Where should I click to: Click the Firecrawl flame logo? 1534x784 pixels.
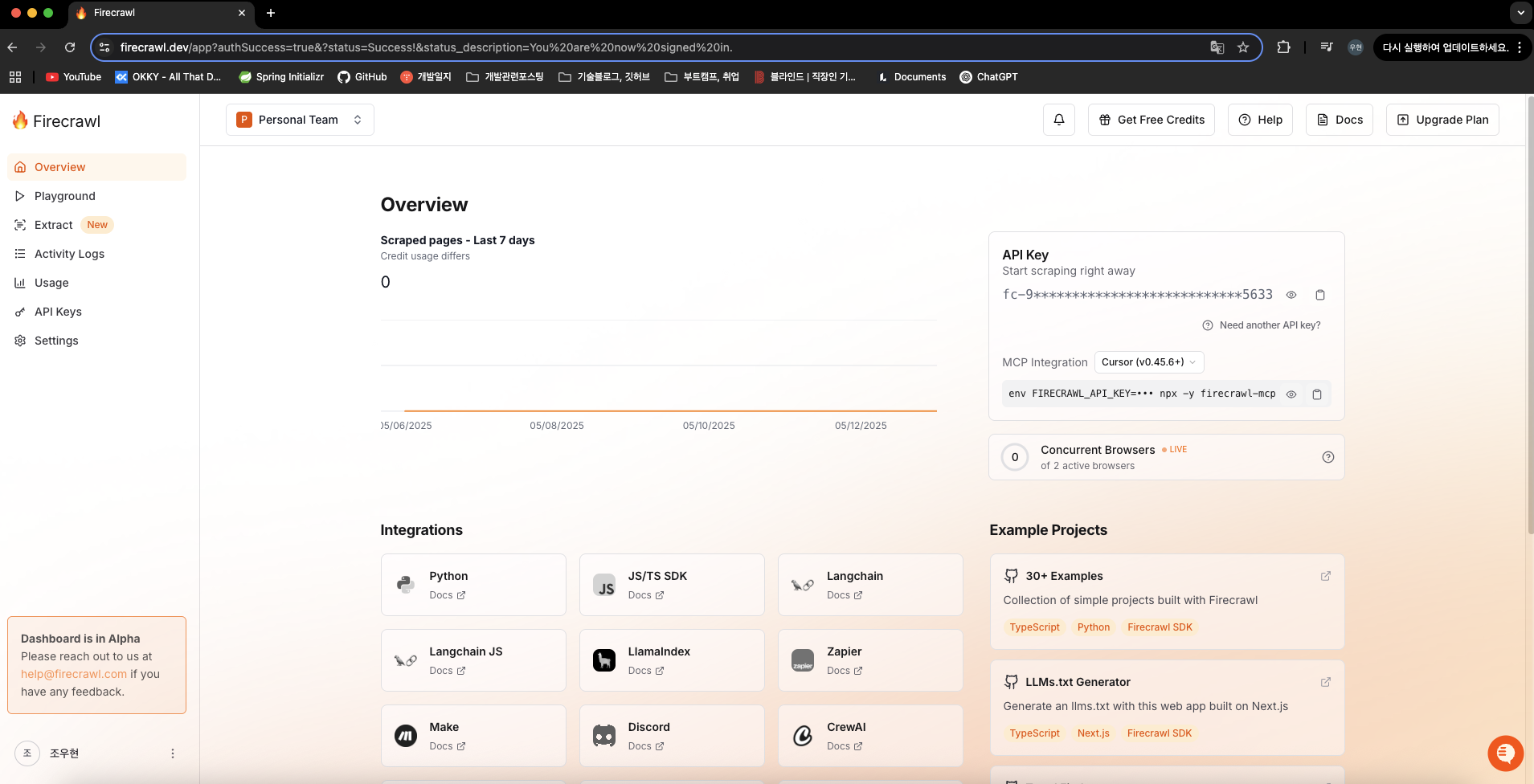point(20,120)
